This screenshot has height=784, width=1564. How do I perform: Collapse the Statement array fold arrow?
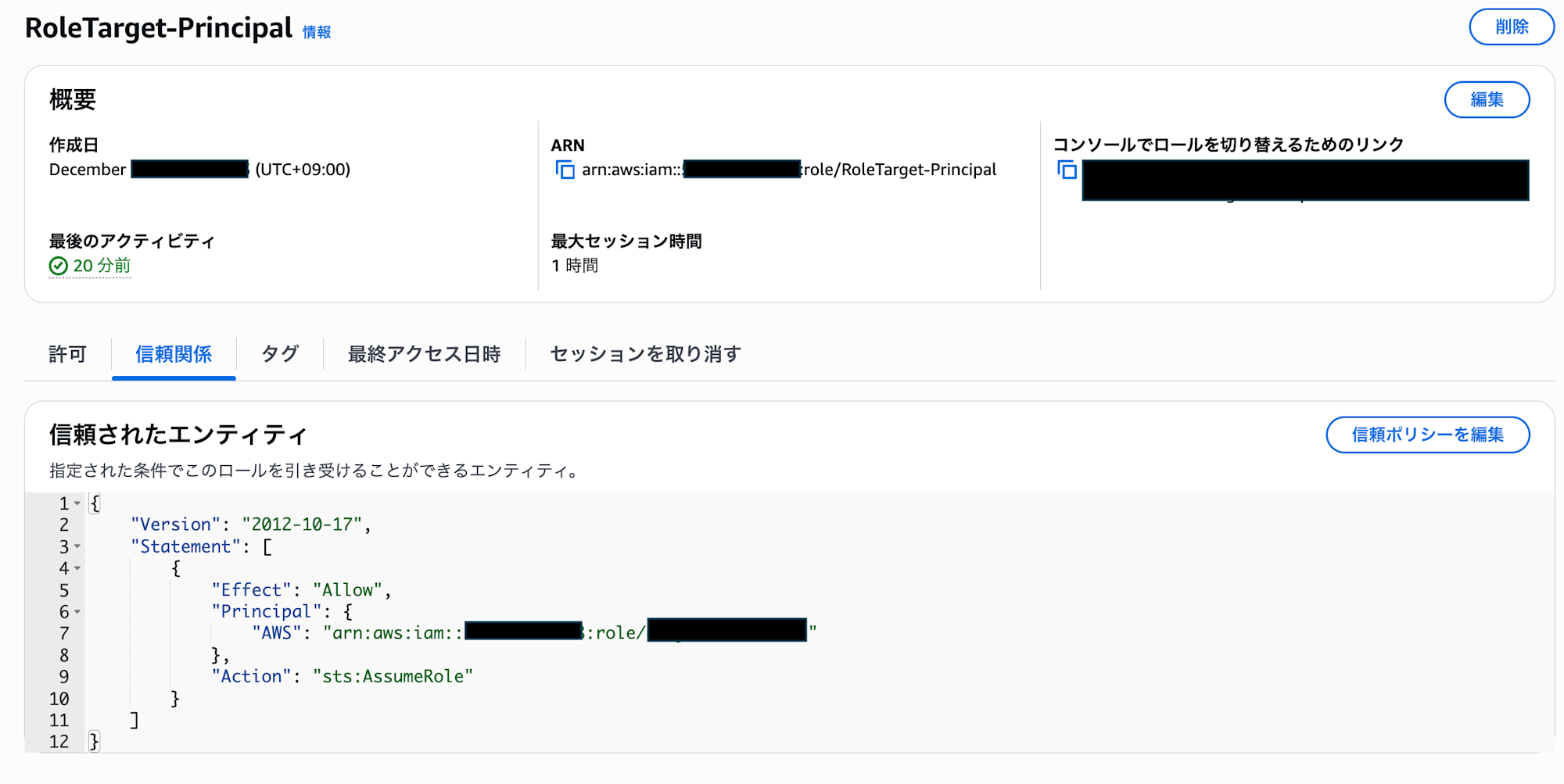tap(77, 546)
